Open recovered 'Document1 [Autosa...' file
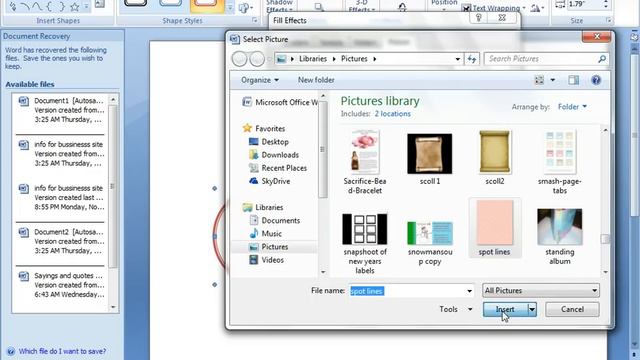This screenshot has height=360, width=640. point(61,110)
